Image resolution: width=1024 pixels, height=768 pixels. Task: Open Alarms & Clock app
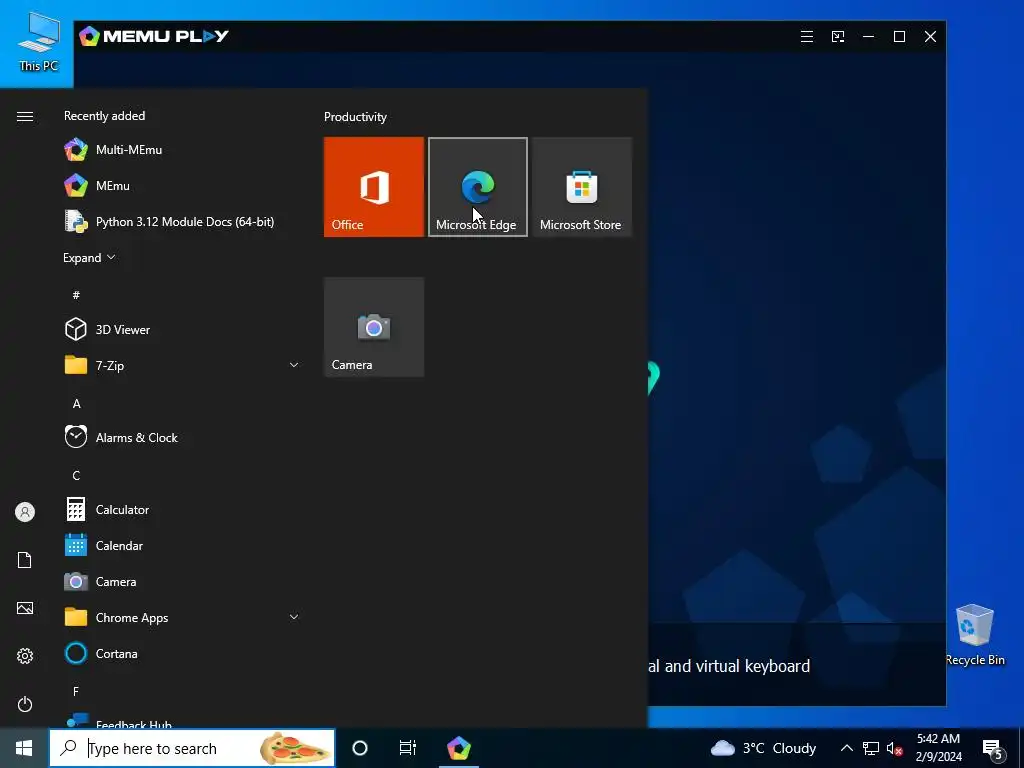pyautogui.click(x=182, y=438)
